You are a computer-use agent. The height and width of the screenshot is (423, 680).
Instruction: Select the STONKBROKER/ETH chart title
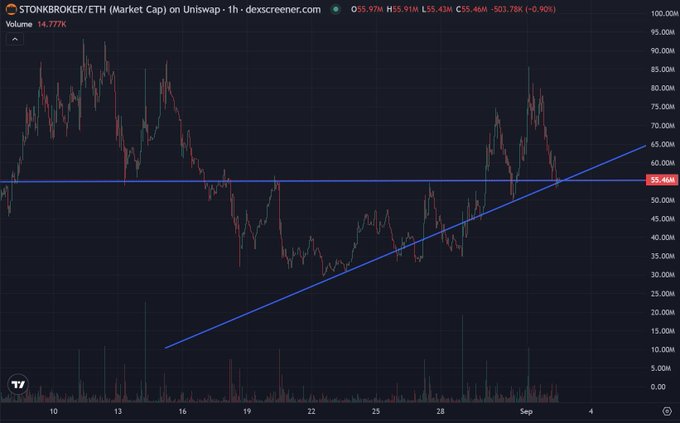(x=170, y=9)
